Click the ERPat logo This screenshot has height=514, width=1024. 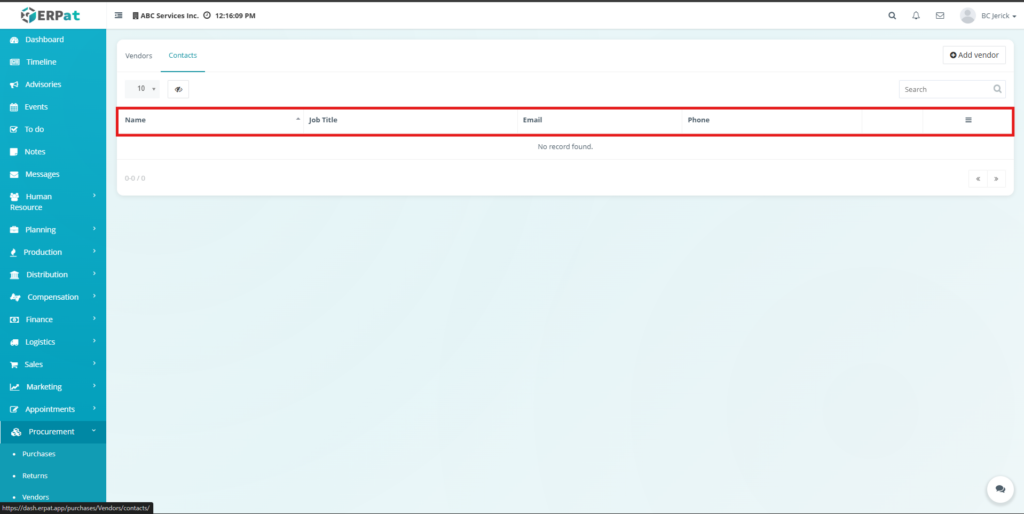click(50, 15)
